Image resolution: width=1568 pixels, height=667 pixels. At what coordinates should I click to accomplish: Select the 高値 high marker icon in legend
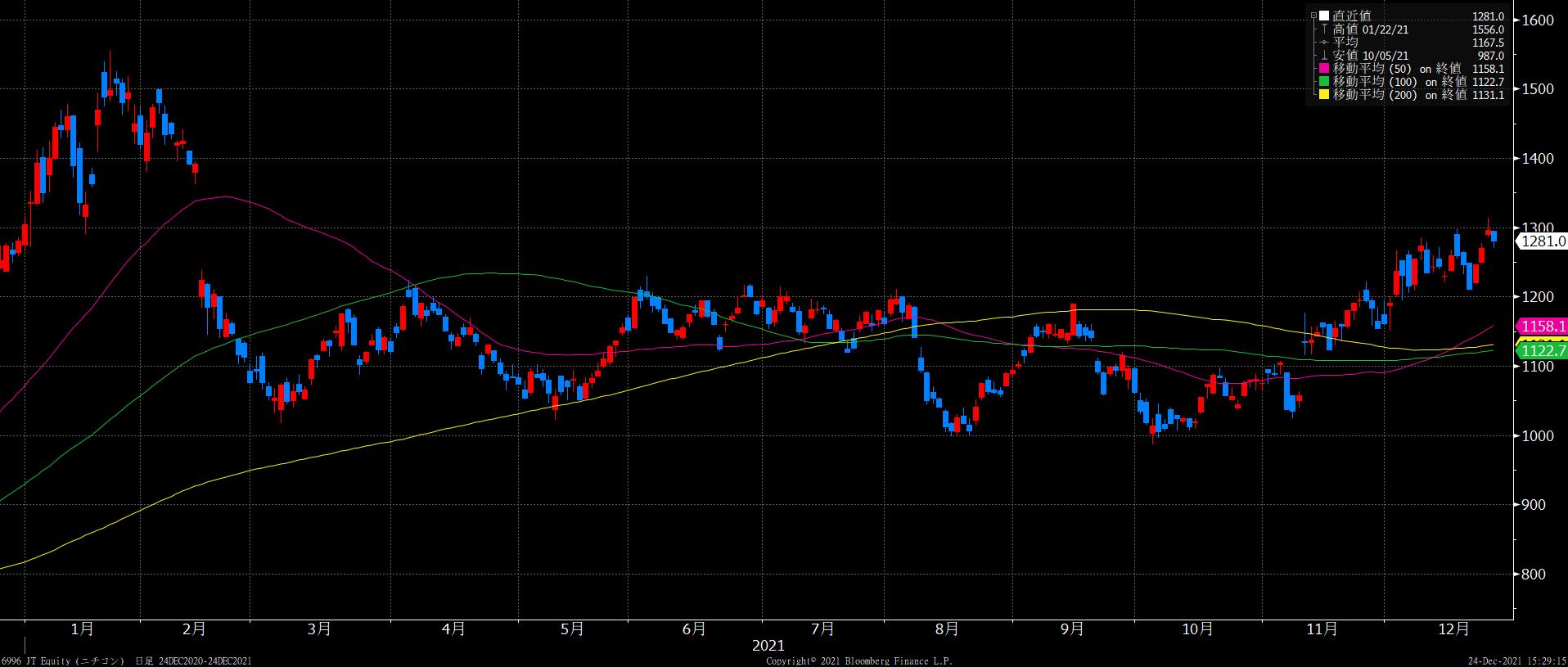coord(1326,29)
